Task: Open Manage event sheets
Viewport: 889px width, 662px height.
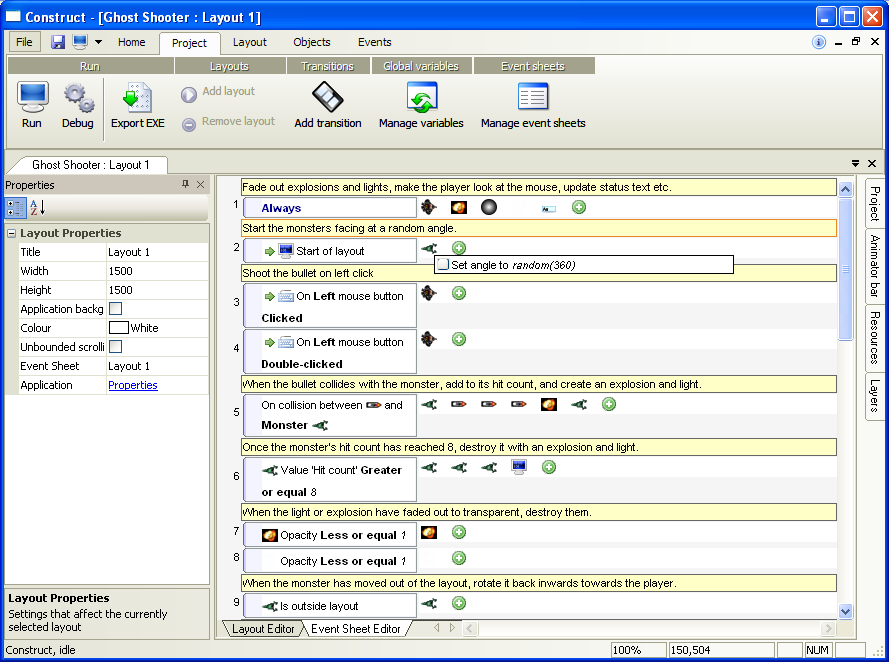Action: [x=533, y=97]
